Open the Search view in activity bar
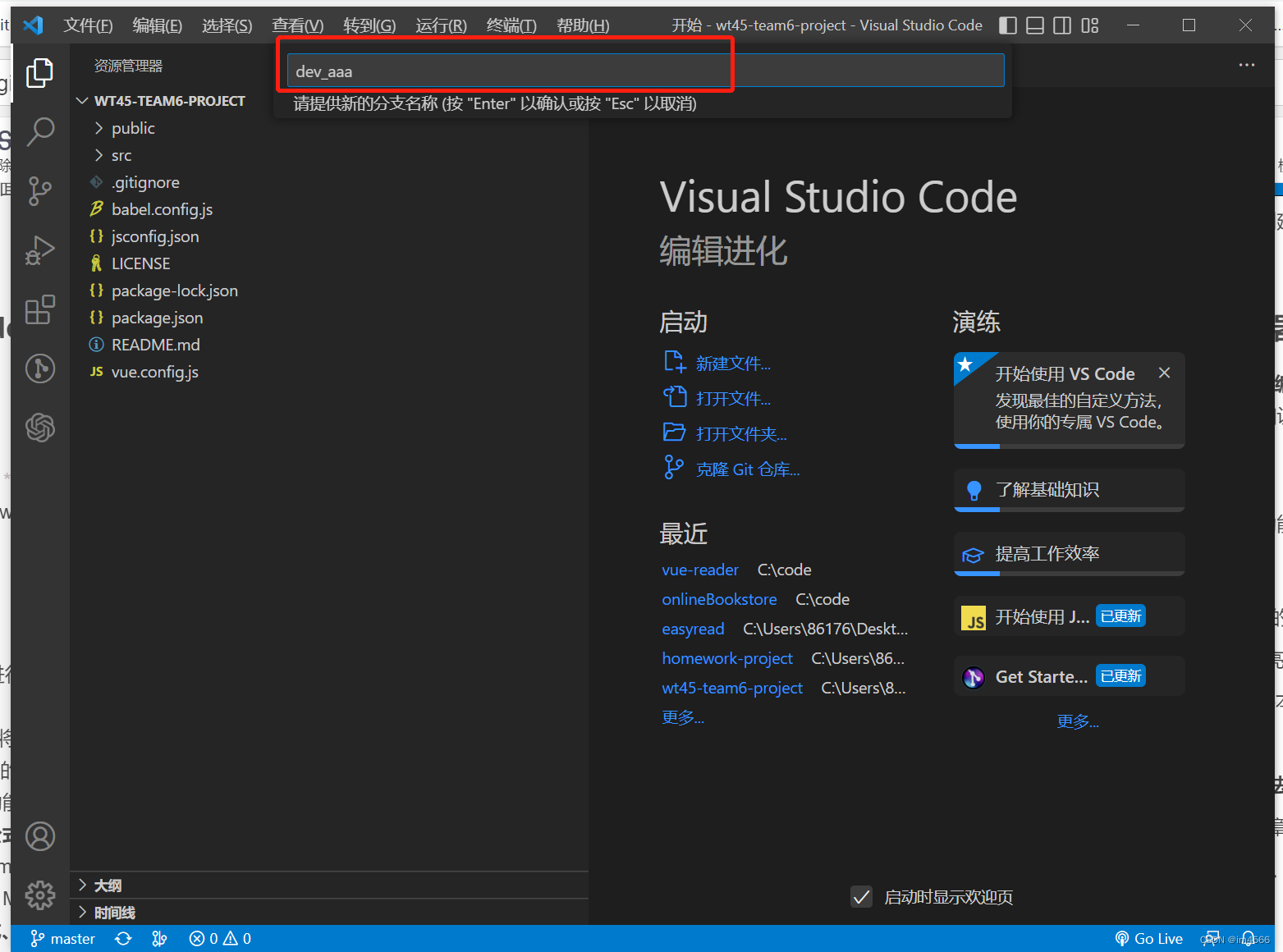The height and width of the screenshot is (952, 1283). [x=39, y=131]
